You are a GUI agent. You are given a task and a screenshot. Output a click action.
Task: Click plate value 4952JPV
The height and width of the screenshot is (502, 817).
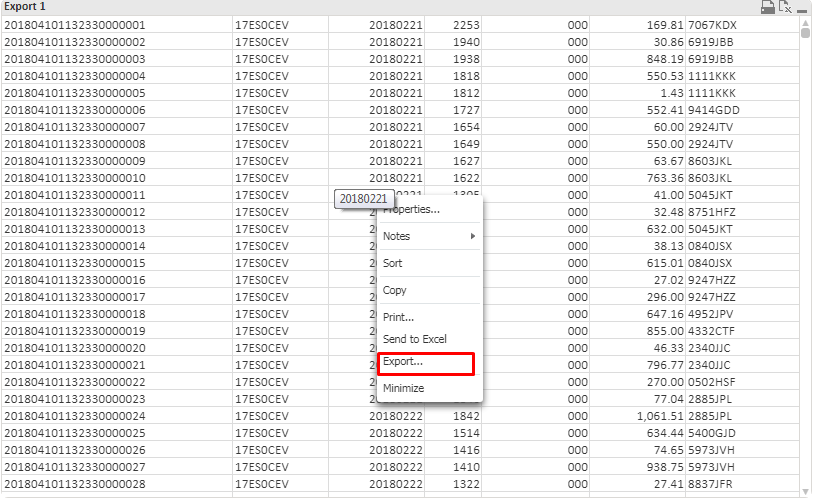coord(710,314)
